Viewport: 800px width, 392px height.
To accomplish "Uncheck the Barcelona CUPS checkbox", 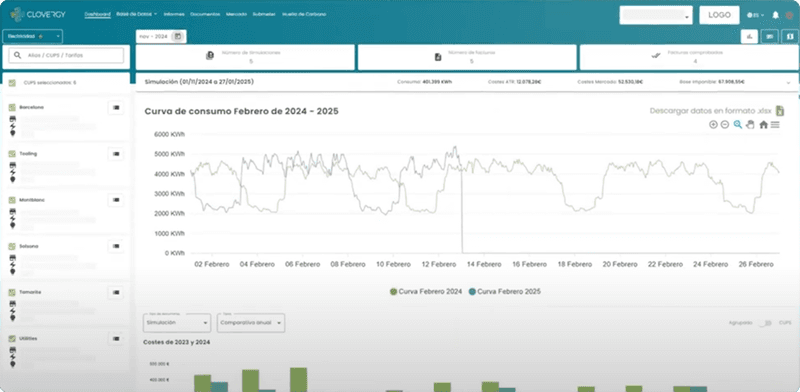I will click(12, 107).
